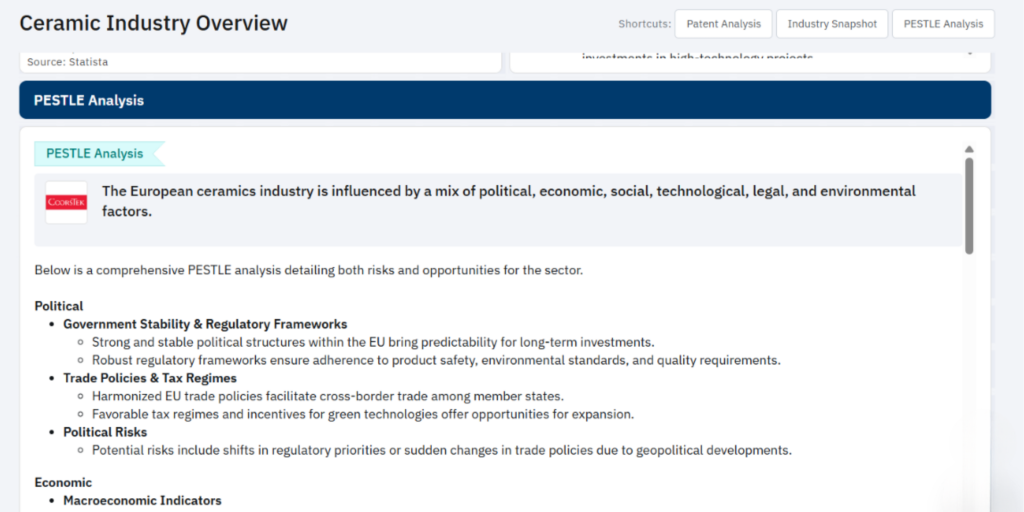Click the Shortcuts label
The width and height of the screenshot is (1024, 512).
(x=643, y=24)
